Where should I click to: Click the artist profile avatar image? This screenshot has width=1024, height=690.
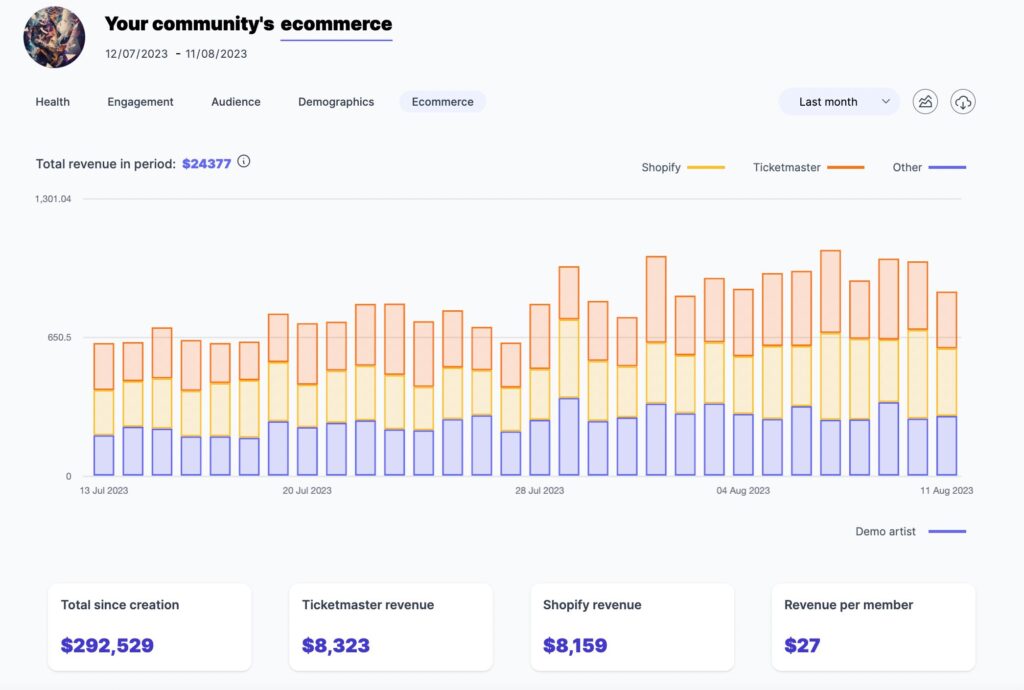click(x=53, y=37)
